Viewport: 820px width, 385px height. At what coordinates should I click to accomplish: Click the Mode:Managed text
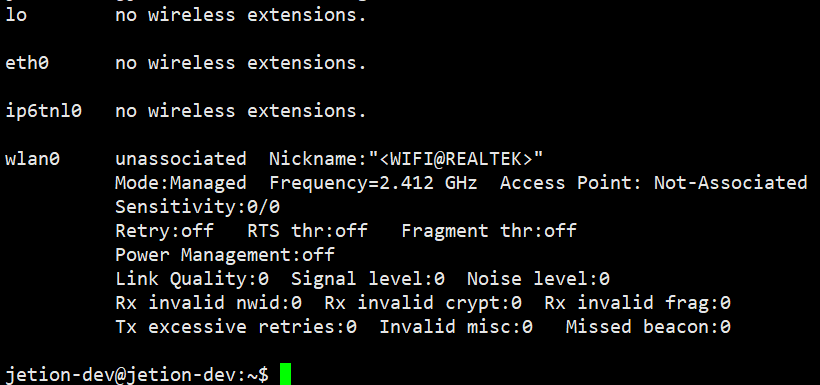point(180,183)
